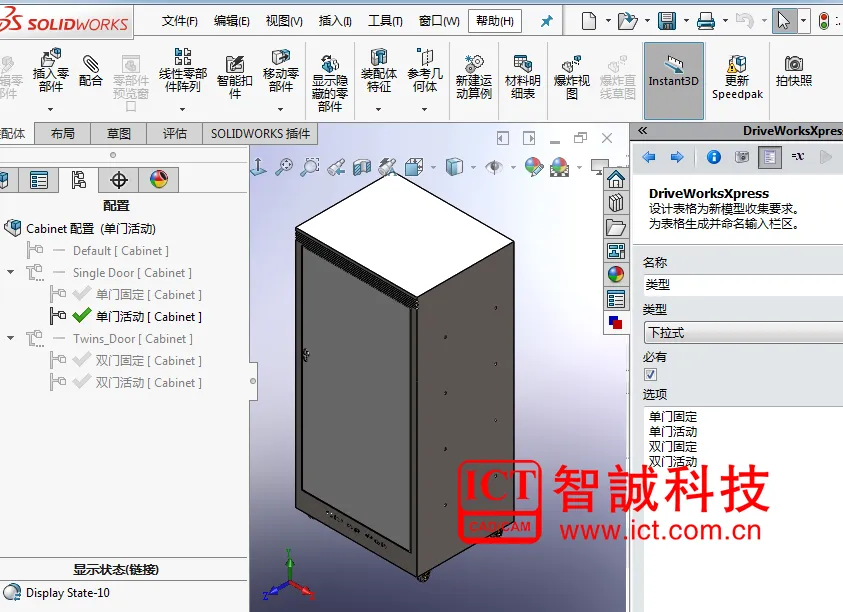
Task: Collapse the DriveWorksXpress panel chevrons
Action: 642,130
